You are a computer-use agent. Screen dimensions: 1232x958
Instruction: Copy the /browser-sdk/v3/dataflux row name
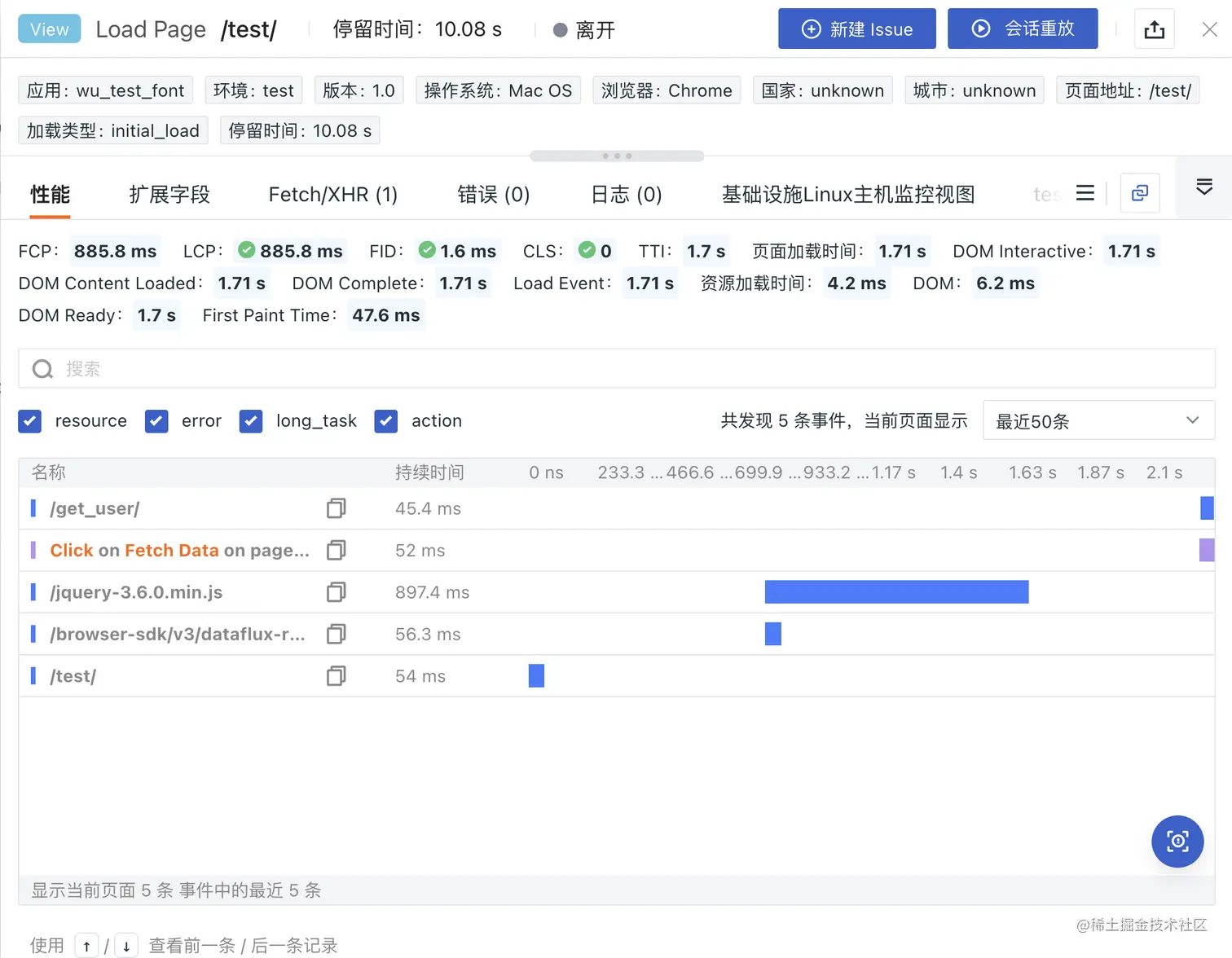[x=336, y=634]
